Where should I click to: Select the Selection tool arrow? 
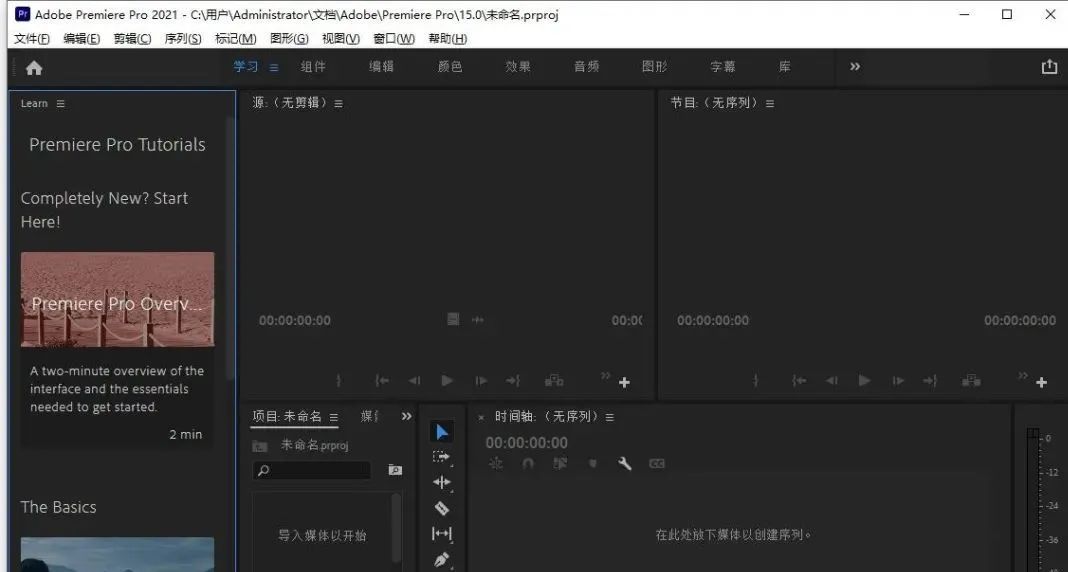(442, 432)
